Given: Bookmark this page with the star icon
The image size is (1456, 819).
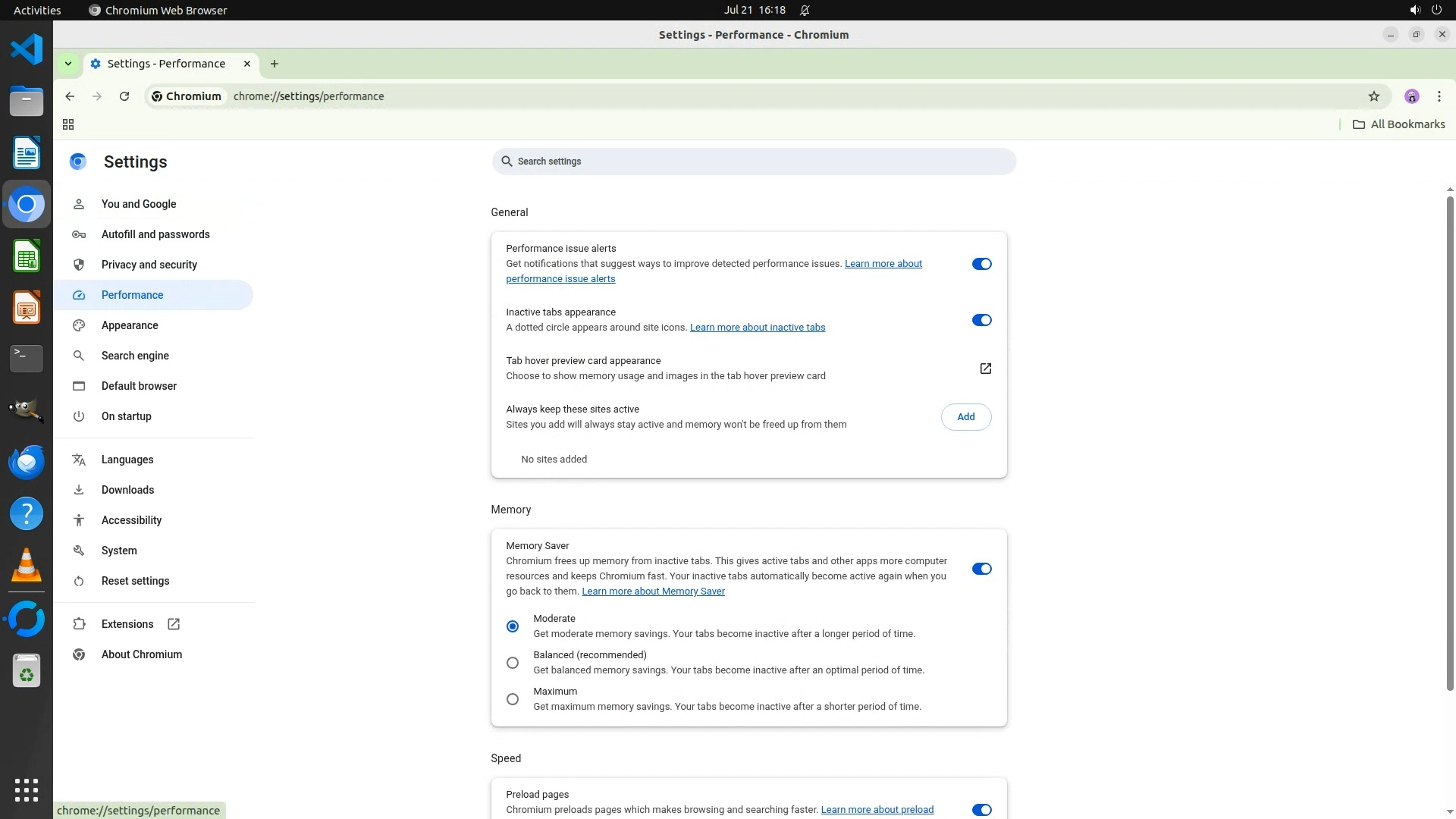Looking at the screenshot, I should 1373,96.
